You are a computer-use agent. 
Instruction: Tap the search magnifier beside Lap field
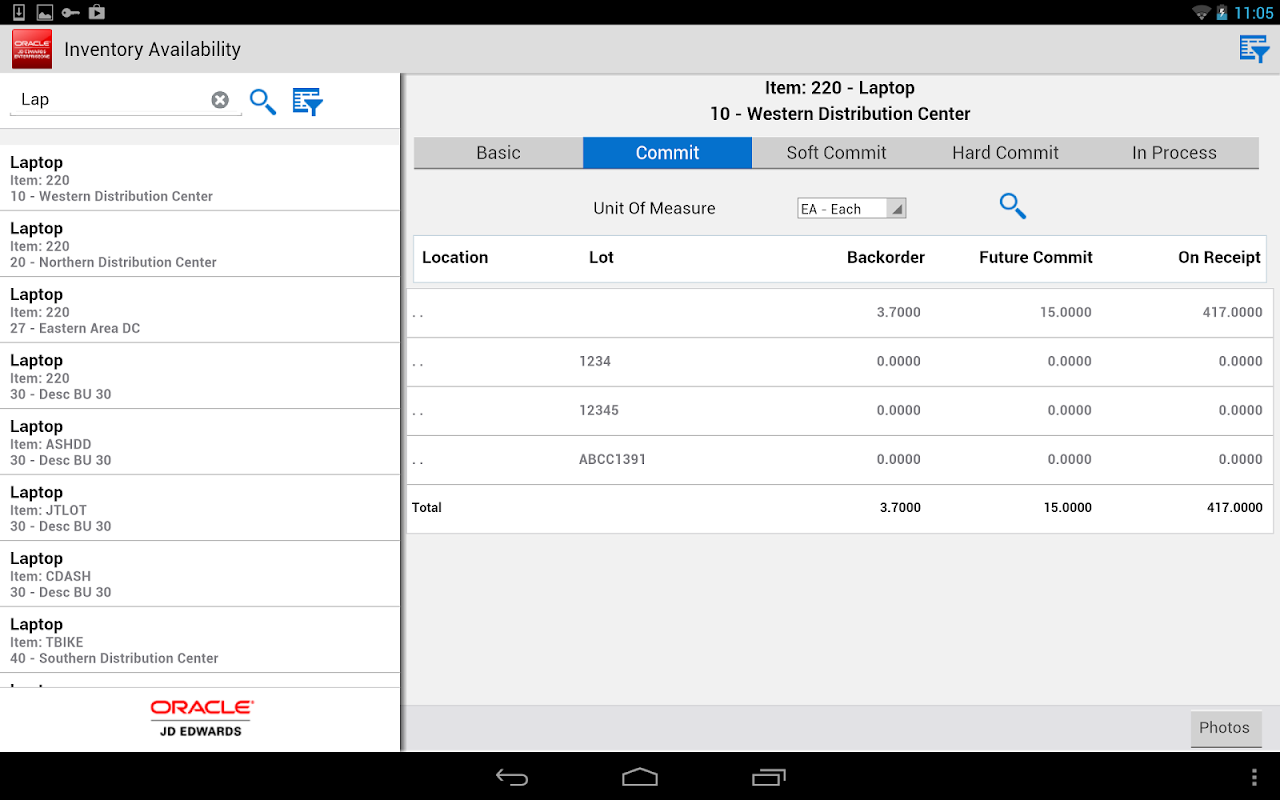tap(263, 101)
